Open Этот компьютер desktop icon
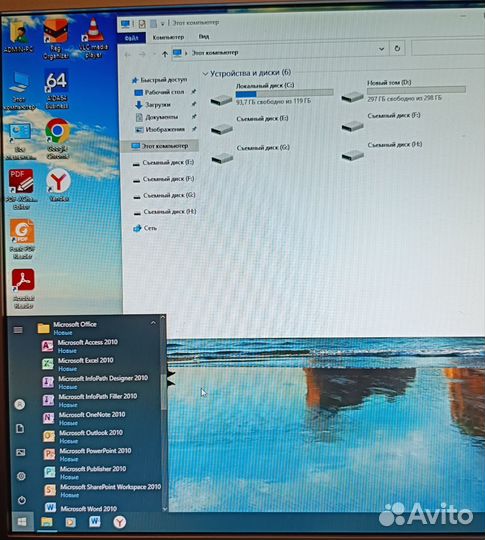Image resolution: width=485 pixels, height=540 pixels. [x=19, y=91]
